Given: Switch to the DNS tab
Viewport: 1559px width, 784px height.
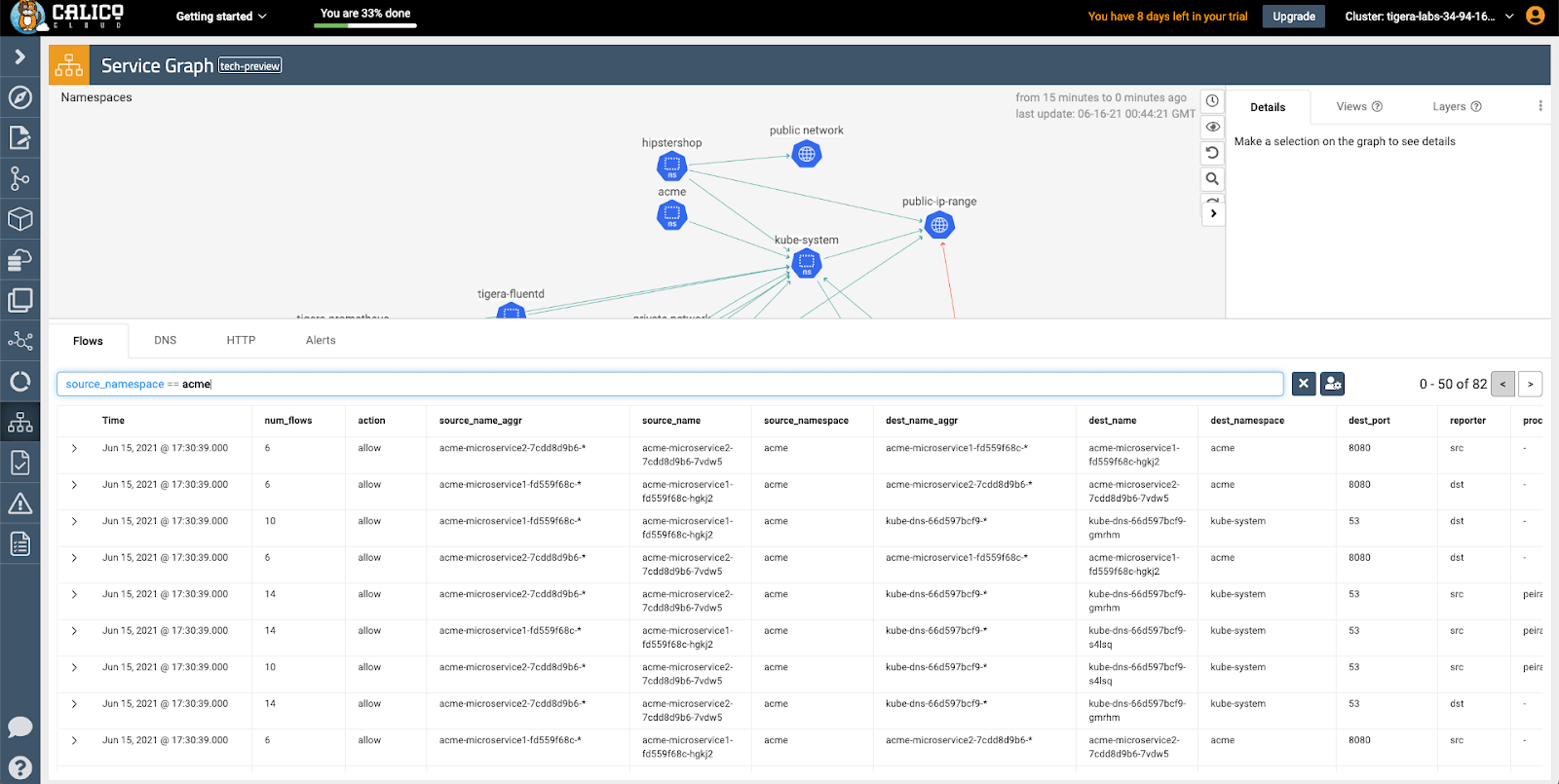Looking at the screenshot, I should [166, 341].
